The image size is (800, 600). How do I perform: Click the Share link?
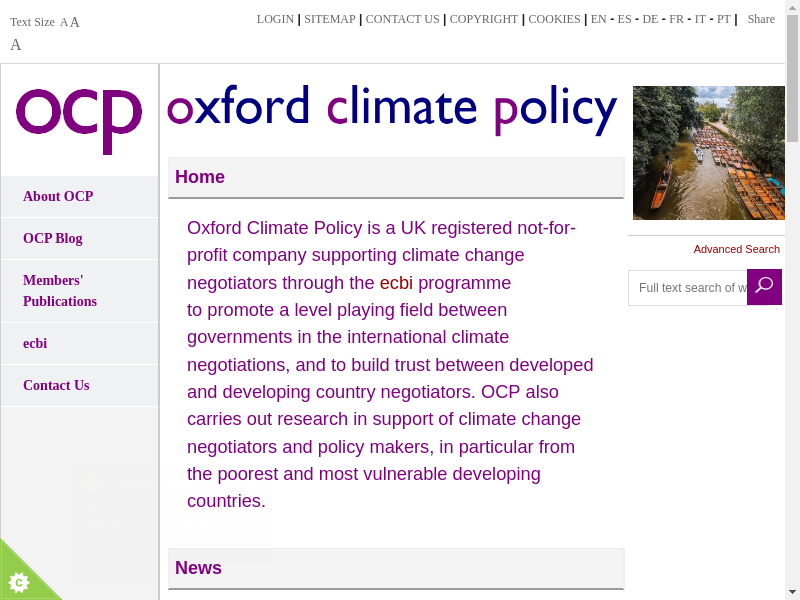point(761,19)
